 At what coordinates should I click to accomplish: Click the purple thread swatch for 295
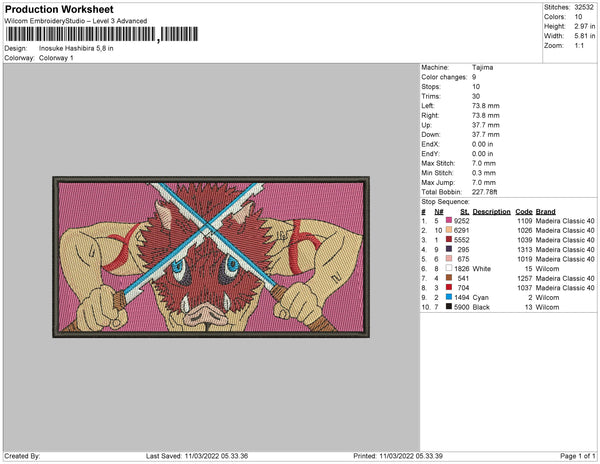pos(449,249)
